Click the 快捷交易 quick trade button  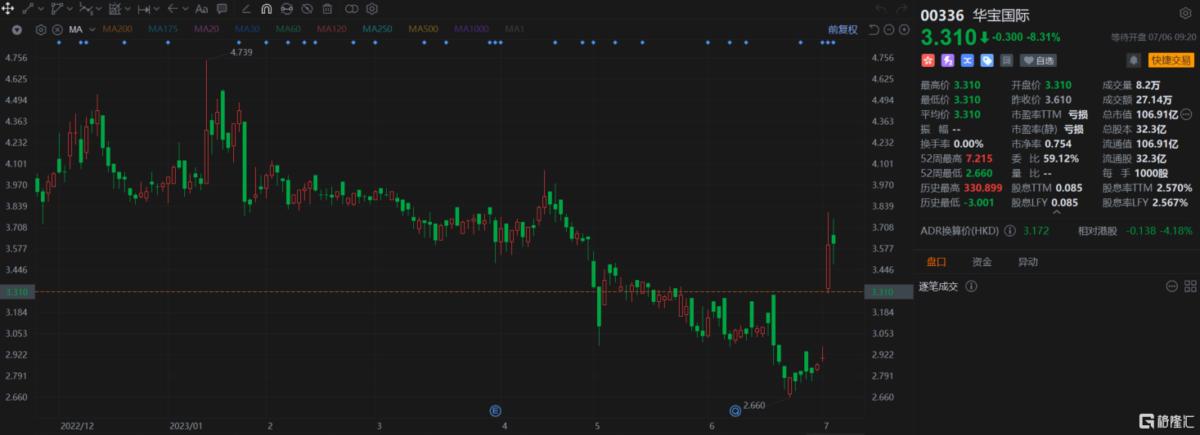click(1170, 60)
